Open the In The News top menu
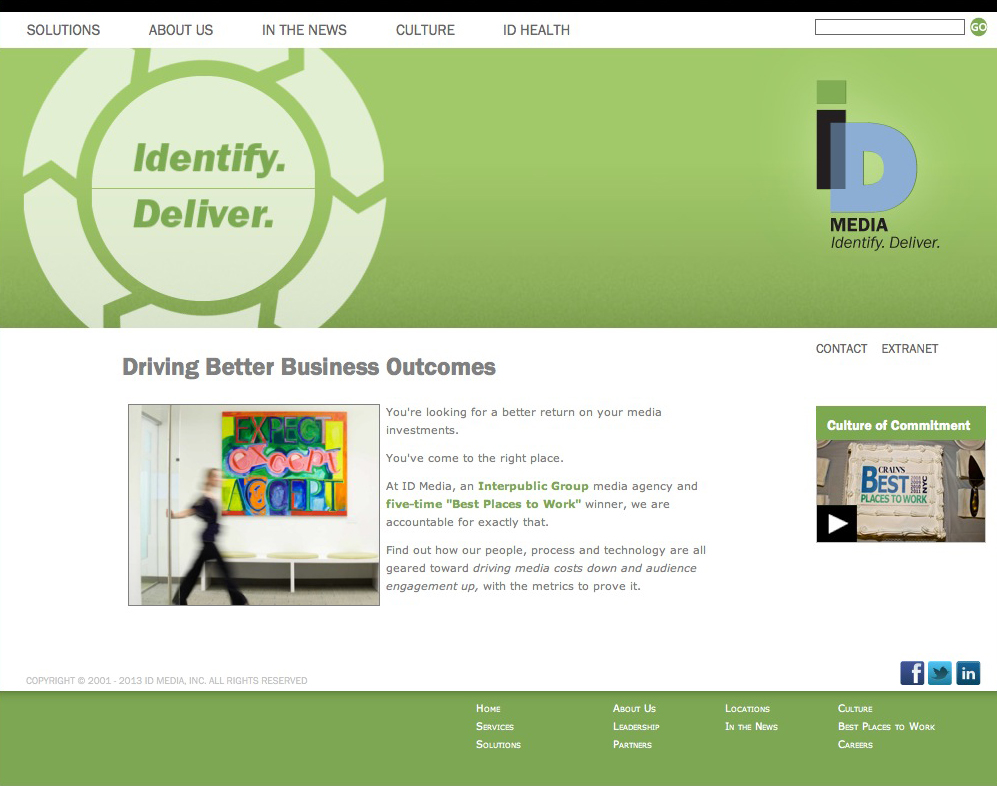The width and height of the screenshot is (997, 786). tap(305, 30)
